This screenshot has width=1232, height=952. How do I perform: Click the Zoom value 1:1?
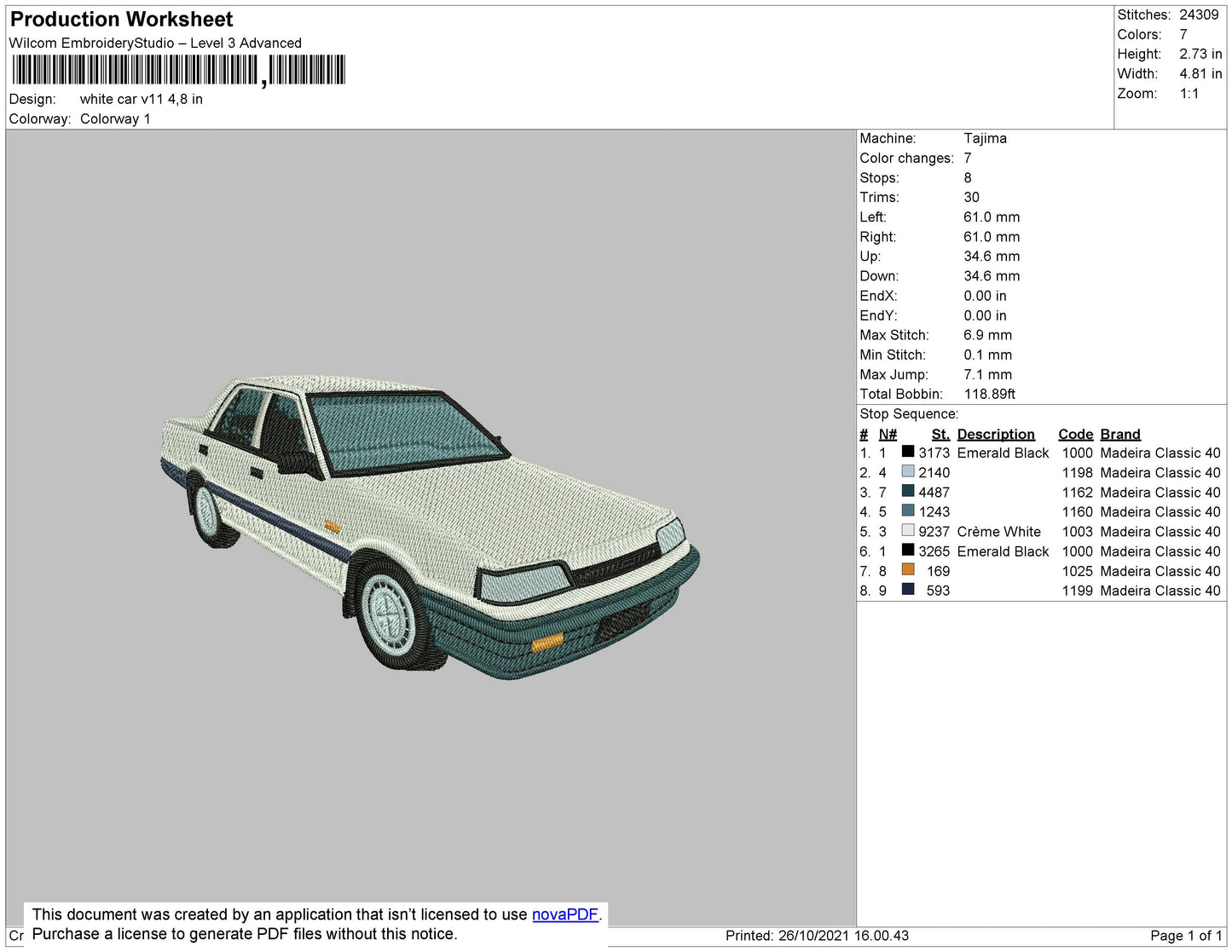(1189, 94)
